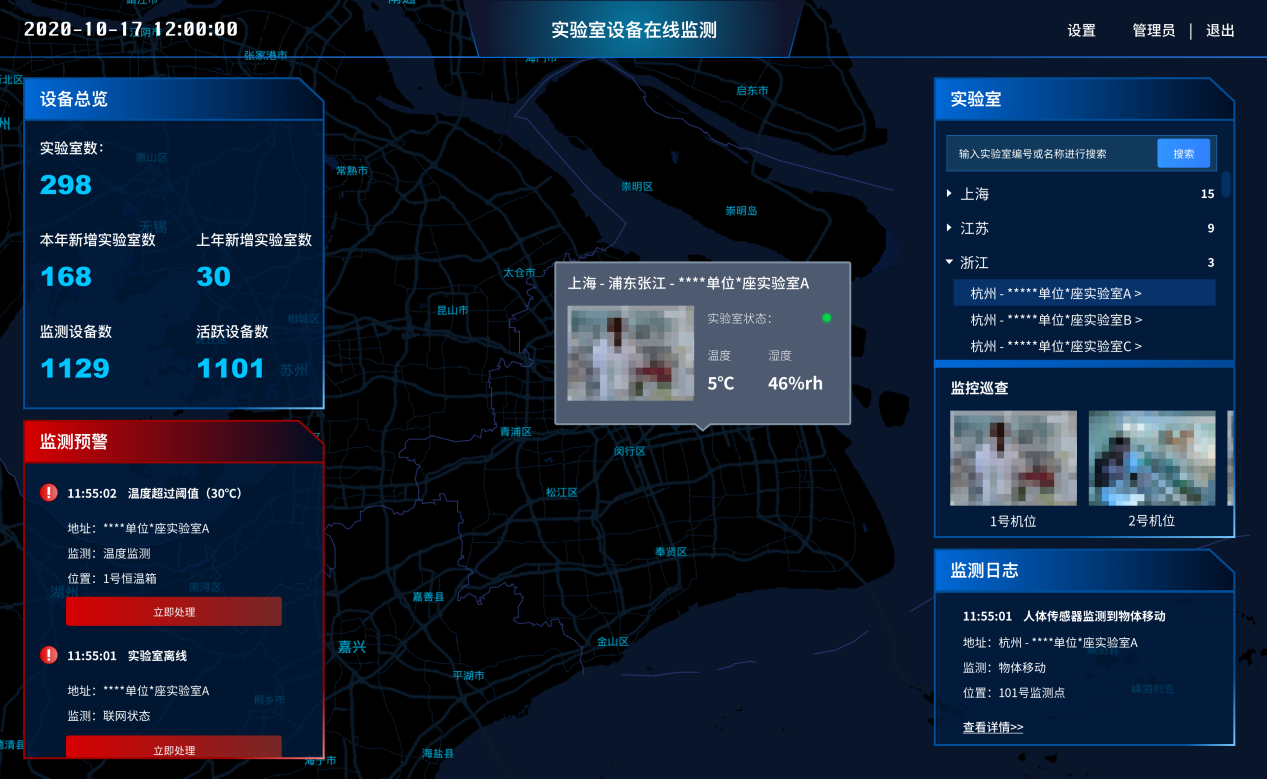
Task: Click 监测:联网状态 line
Action: (x=109, y=716)
